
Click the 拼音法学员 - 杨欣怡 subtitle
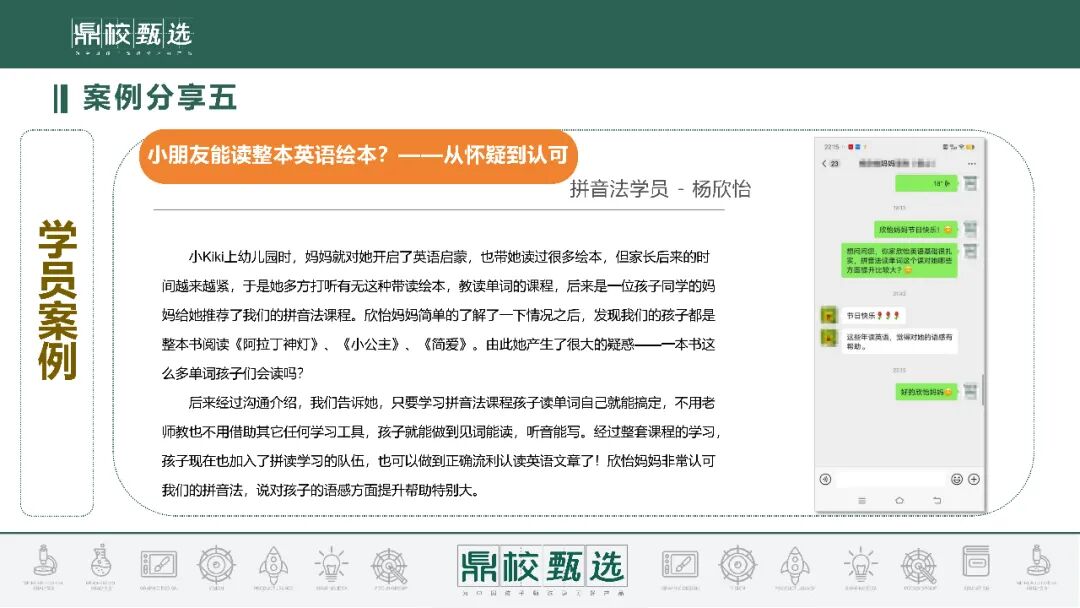point(660,189)
